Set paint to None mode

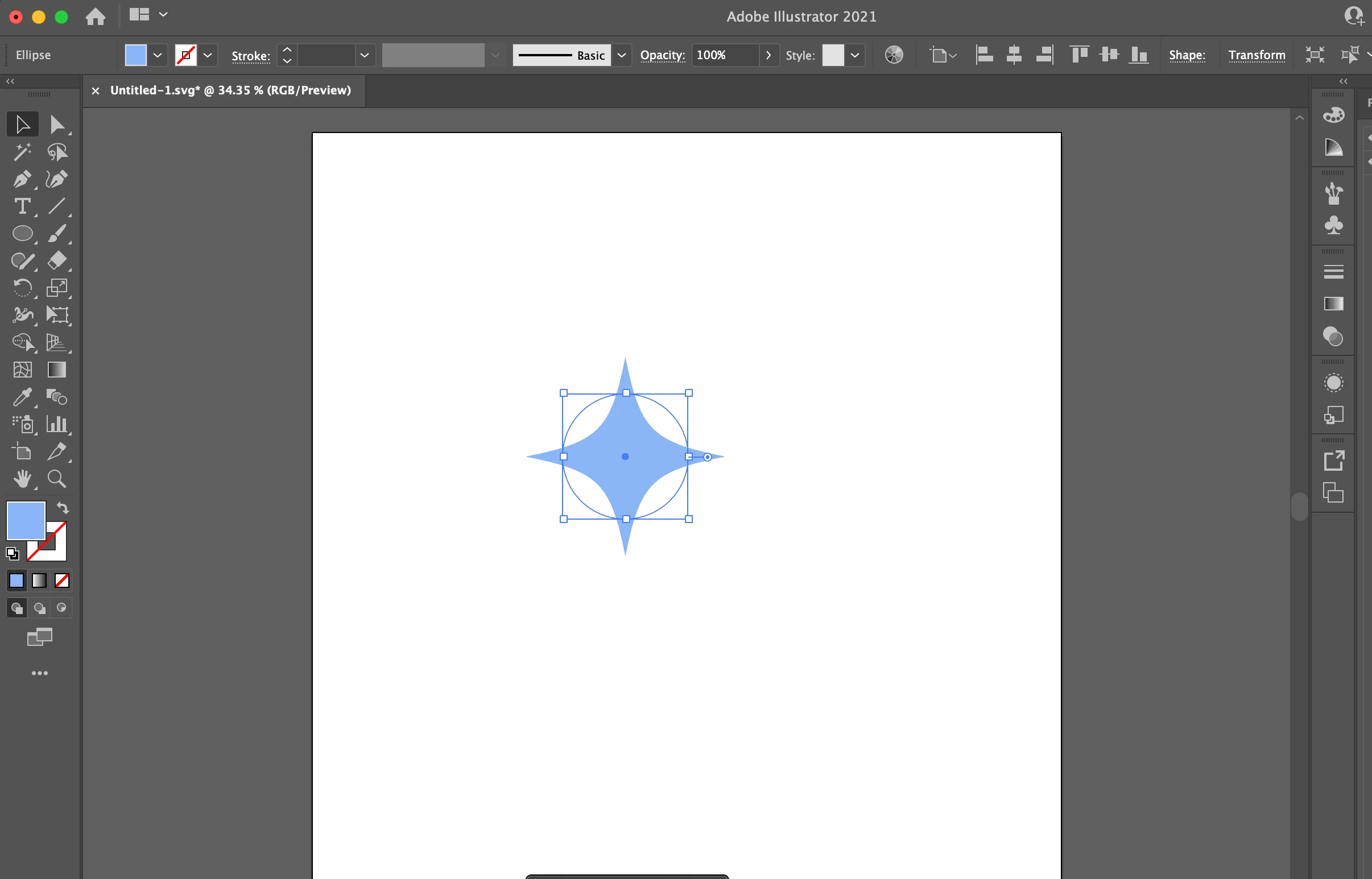click(x=61, y=581)
